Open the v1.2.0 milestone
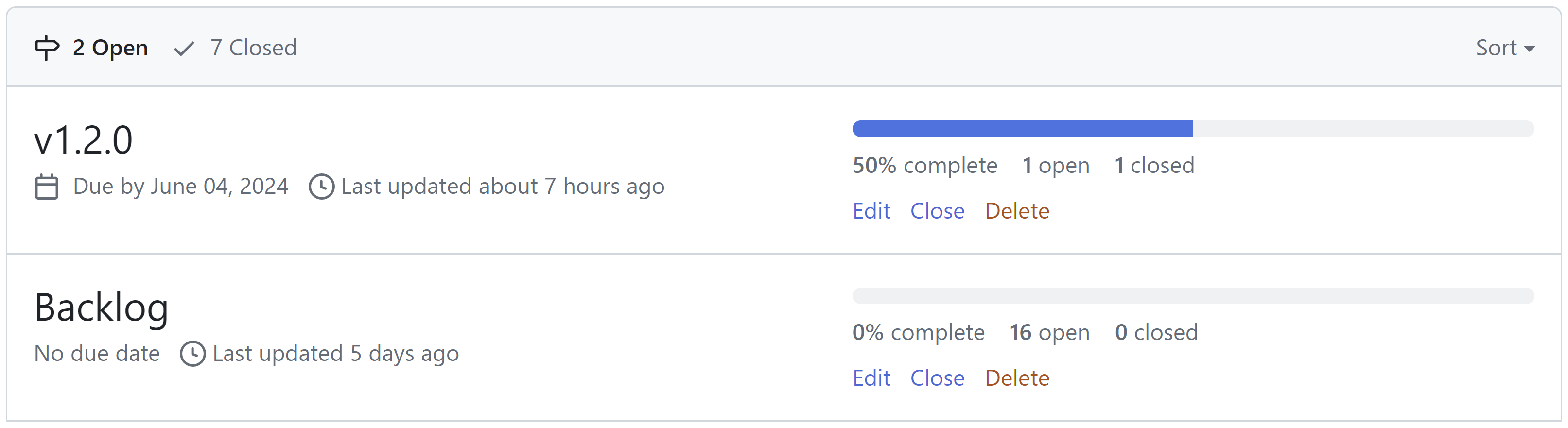1568x428 pixels. pyautogui.click(x=84, y=140)
